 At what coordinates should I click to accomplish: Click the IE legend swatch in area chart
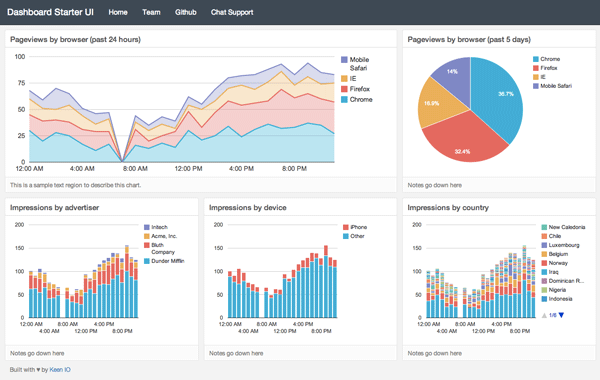pos(344,78)
